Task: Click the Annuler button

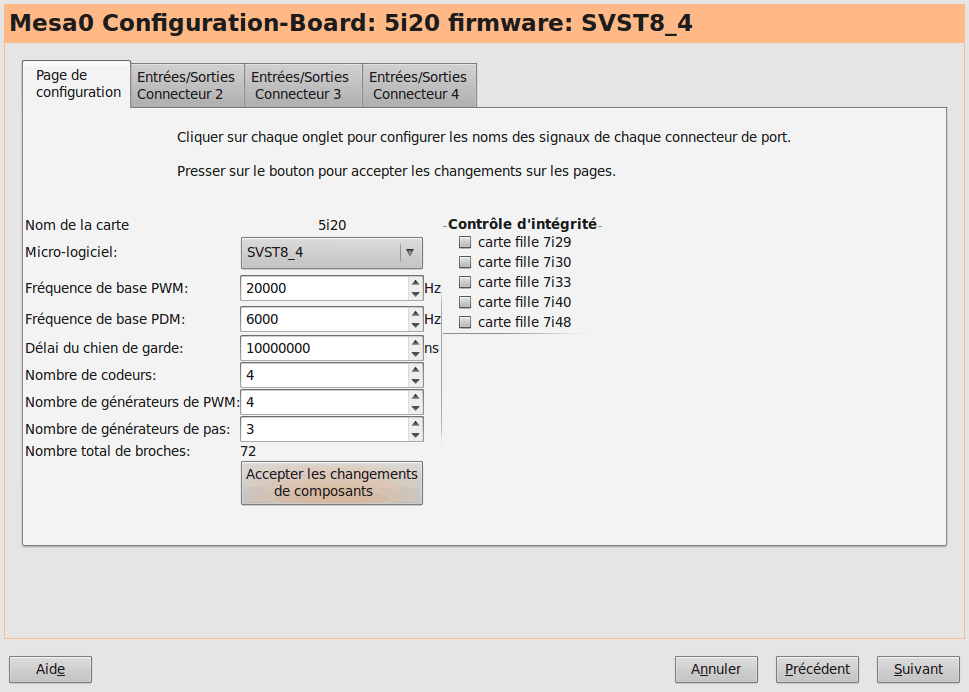Action: pos(716,669)
